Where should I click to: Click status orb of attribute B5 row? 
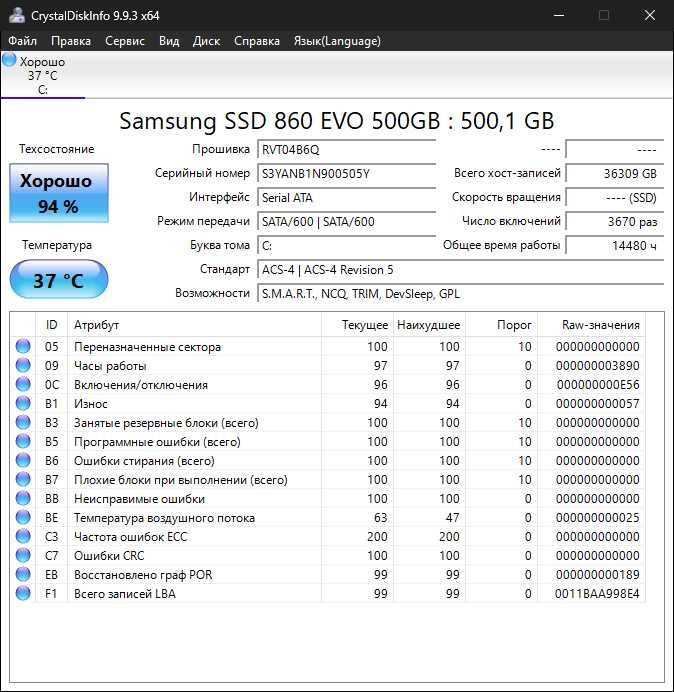pyautogui.click(x=23, y=441)
